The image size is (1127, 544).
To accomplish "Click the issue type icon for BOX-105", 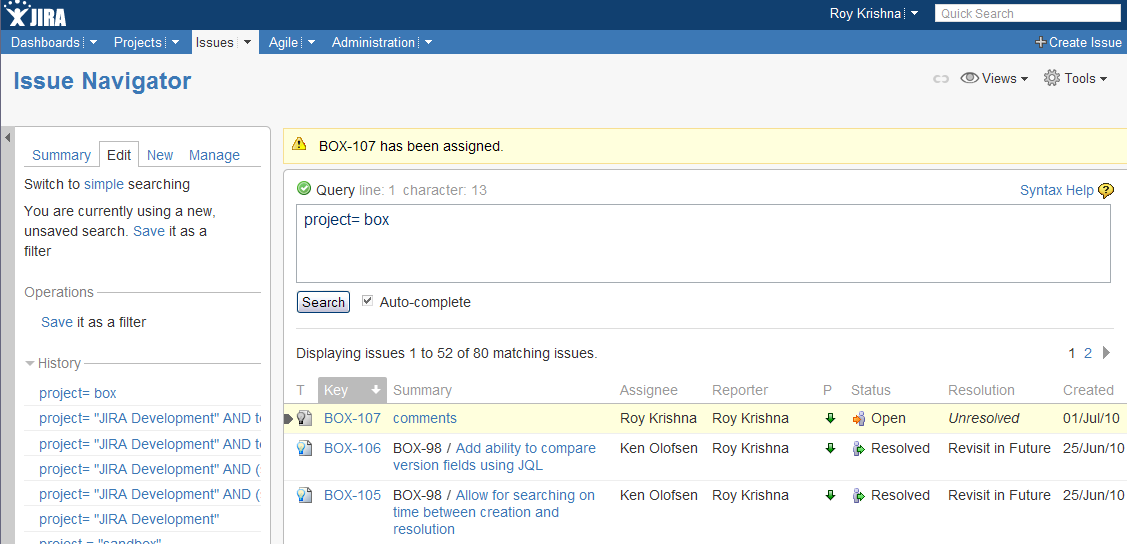I will (305, 495).
